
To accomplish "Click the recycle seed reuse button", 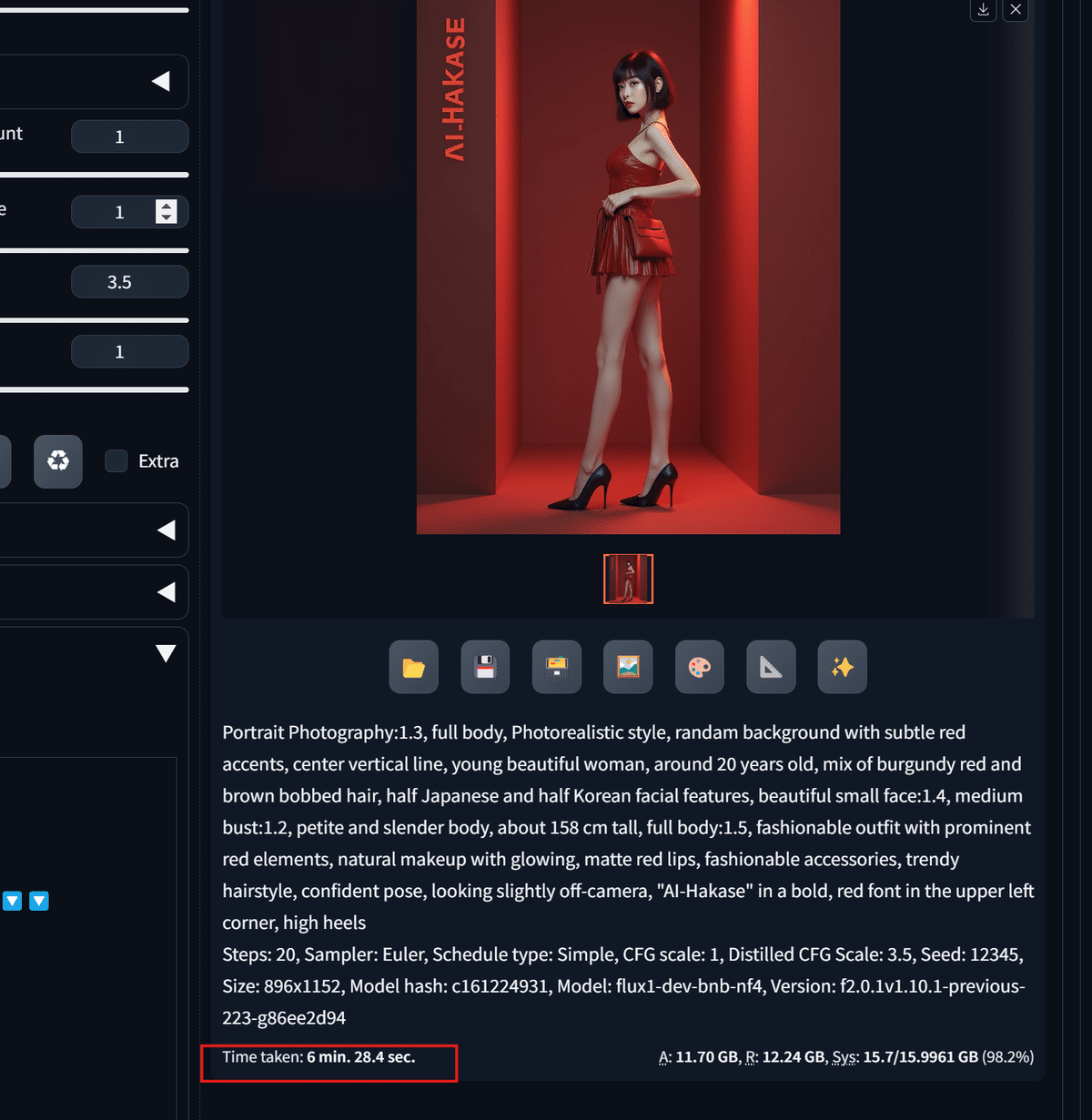I will click(x=58, y=461).
